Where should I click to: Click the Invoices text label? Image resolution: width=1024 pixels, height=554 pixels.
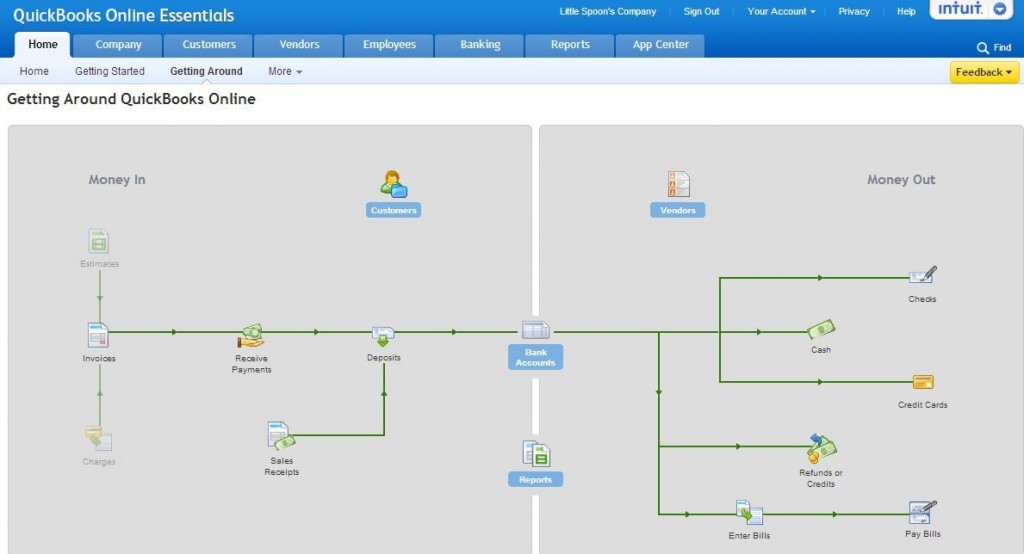pyautogui.click(x=99, y=359)
